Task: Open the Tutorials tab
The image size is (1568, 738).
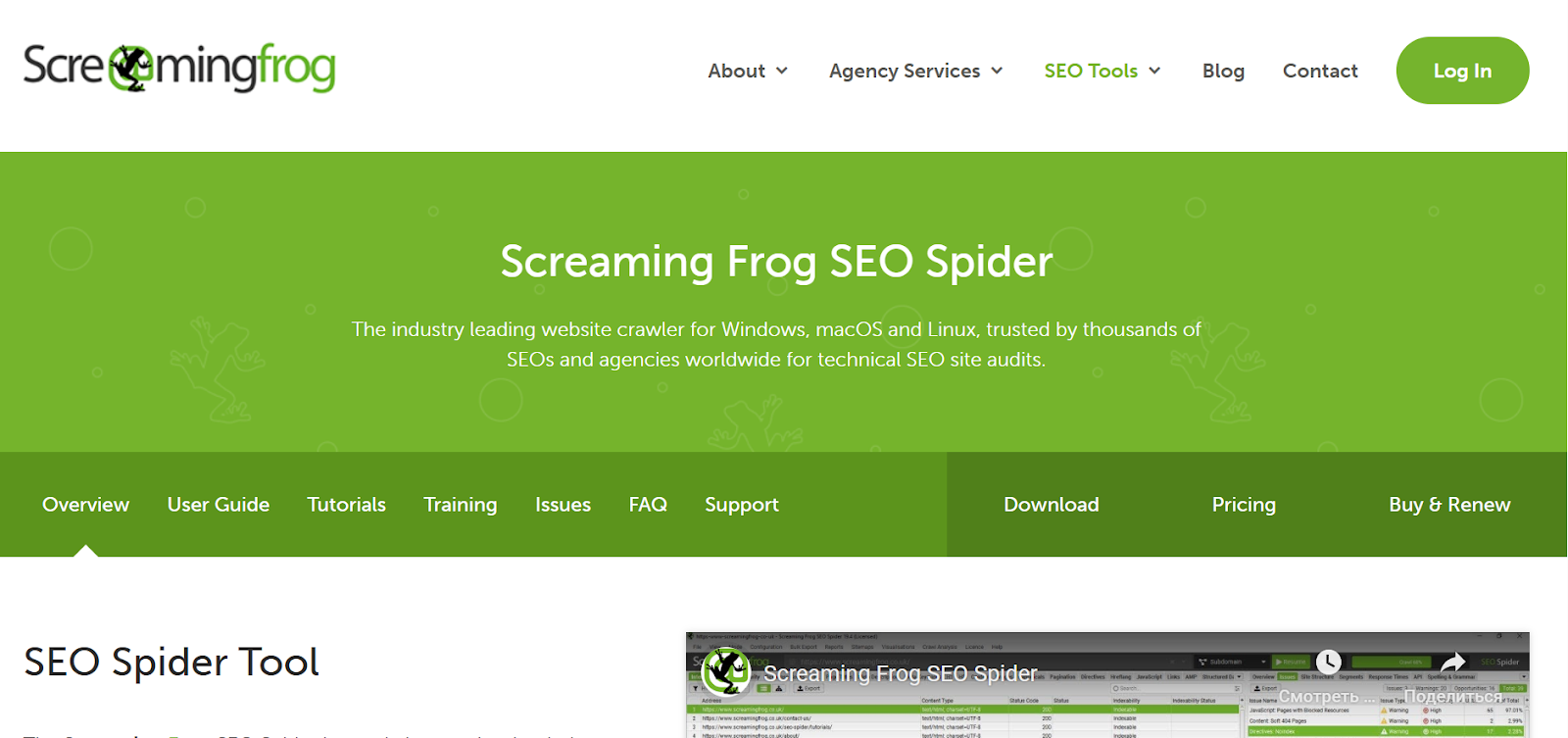Action: (x=346, y=505)
